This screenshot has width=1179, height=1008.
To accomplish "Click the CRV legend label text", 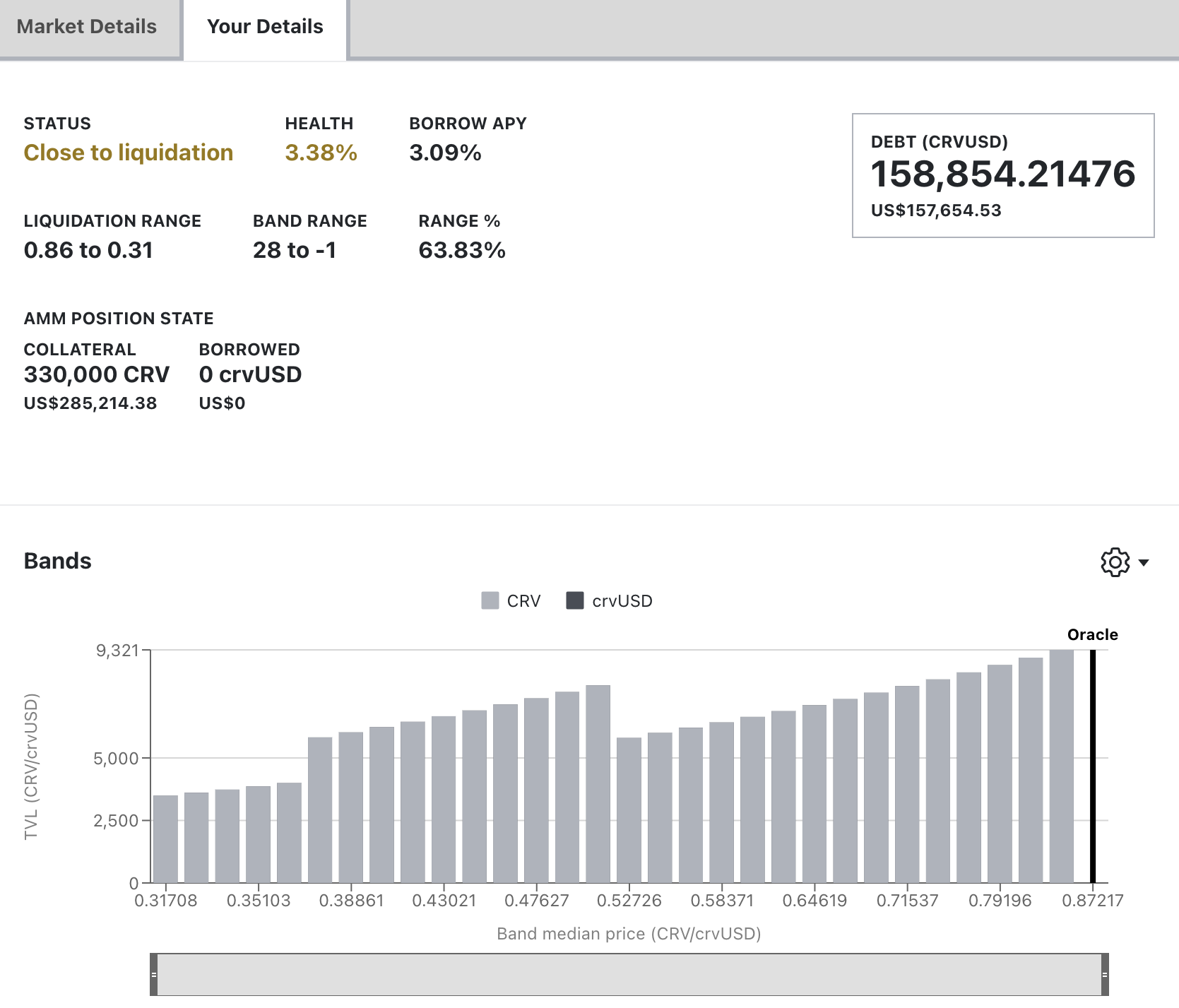I will click(x=523, y=601).
